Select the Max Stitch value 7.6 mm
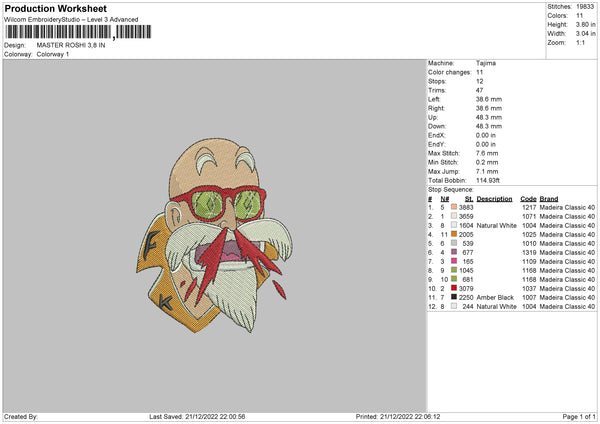The height and width of the screenshot is (424, 600). pos(487,153)
